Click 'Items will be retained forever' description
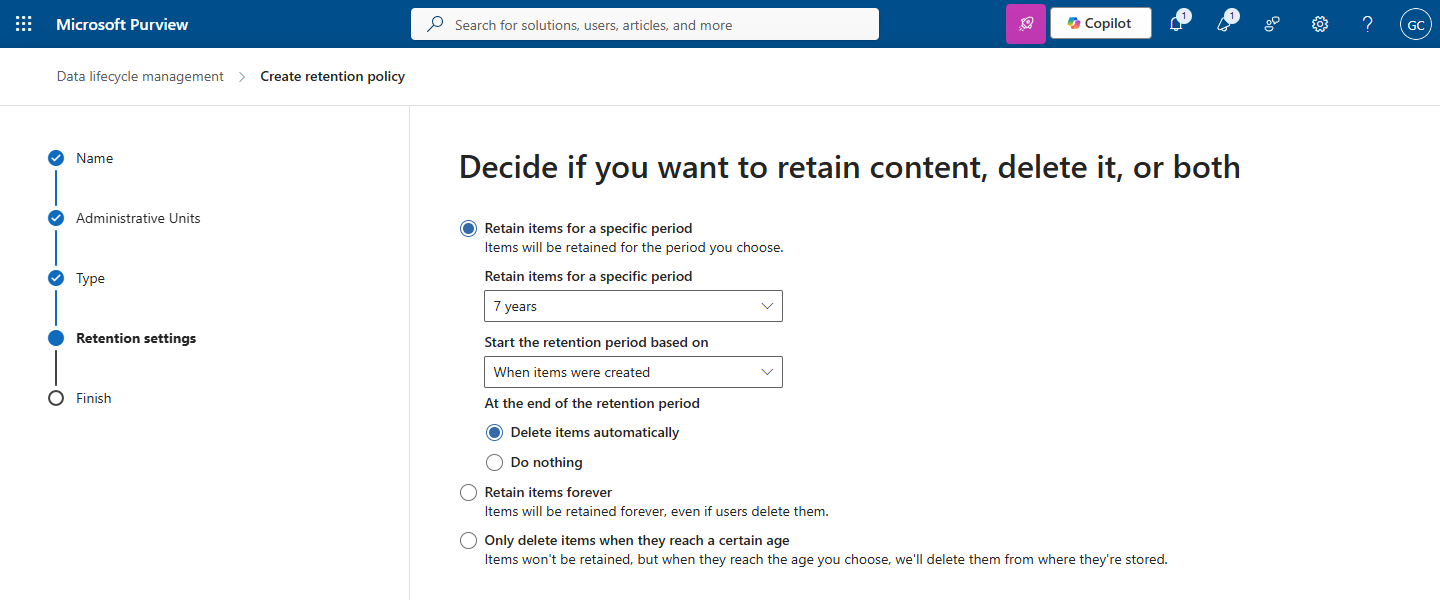Viewport: 1440px width, 600px height. click(x=657, y=511)
